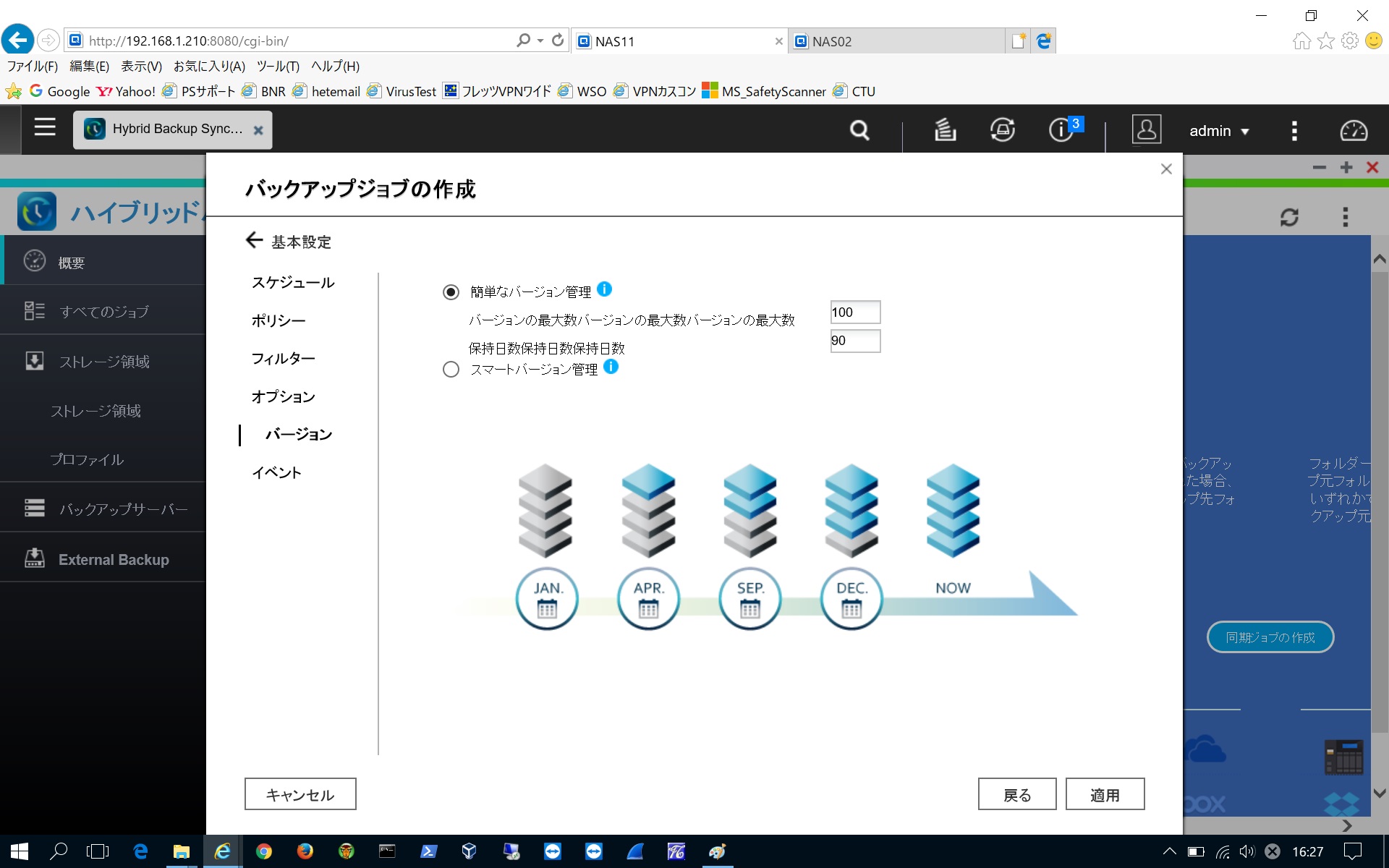This screenshot has width=1389, height=868.
Task: Click the refresh icon in the right panel
Action: pyautogui.click(x=1291, y=215)
